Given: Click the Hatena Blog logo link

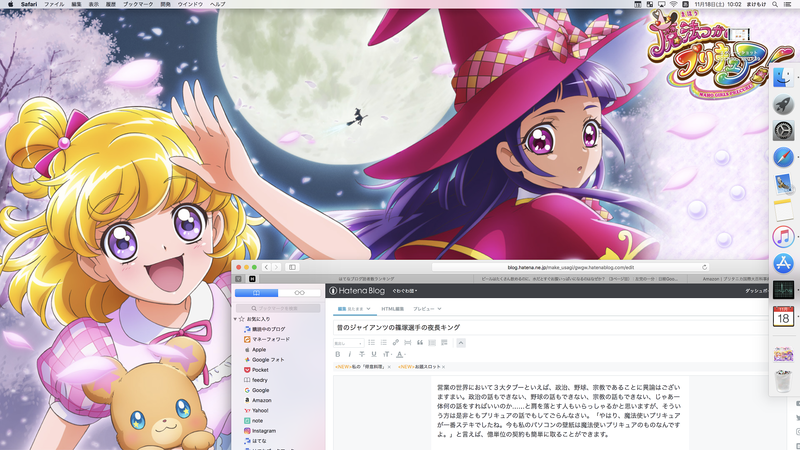Looking at the screenshot, I should click(x=357, y=291).
